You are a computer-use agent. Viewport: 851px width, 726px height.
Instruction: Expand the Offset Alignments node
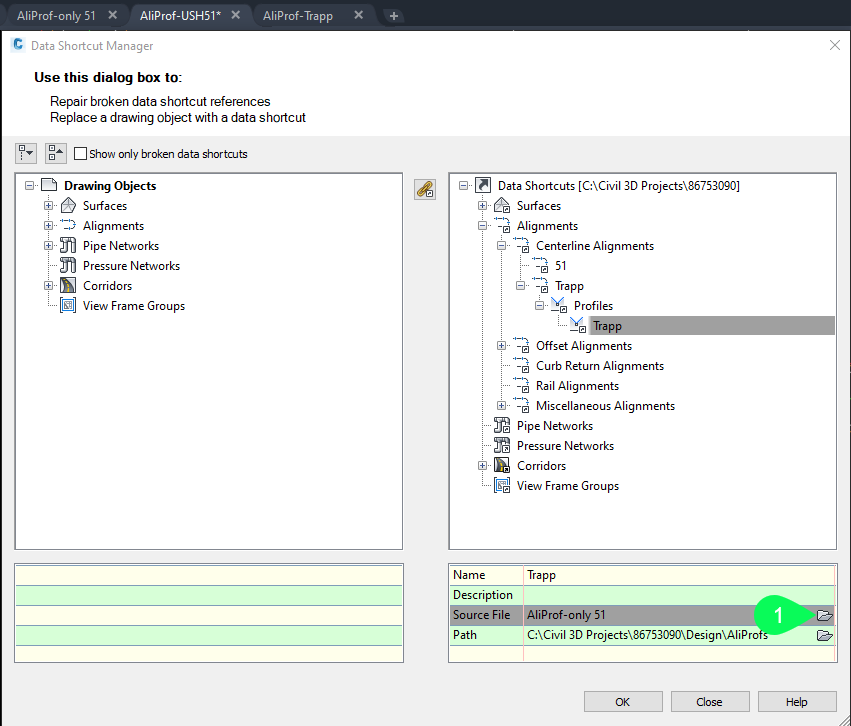[x=502, y=346]
